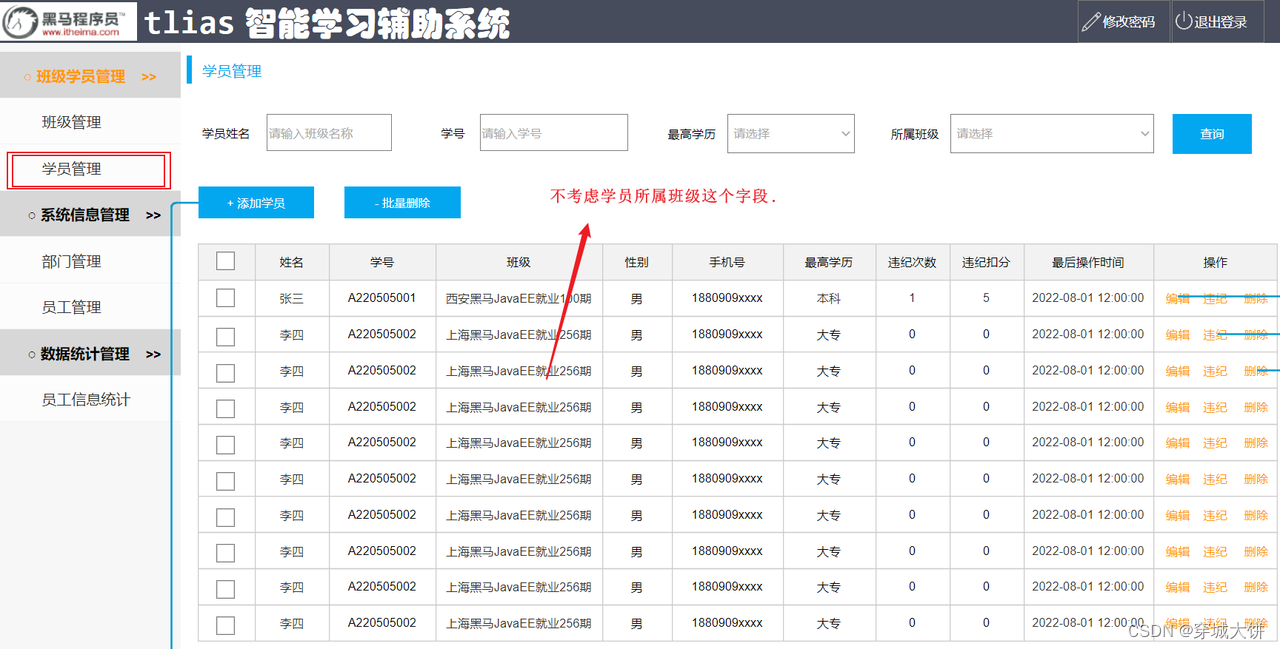Click 违纪 in the 张三 row
Viewport: 1280px width, 649px height.
[x=1215, y=298]
